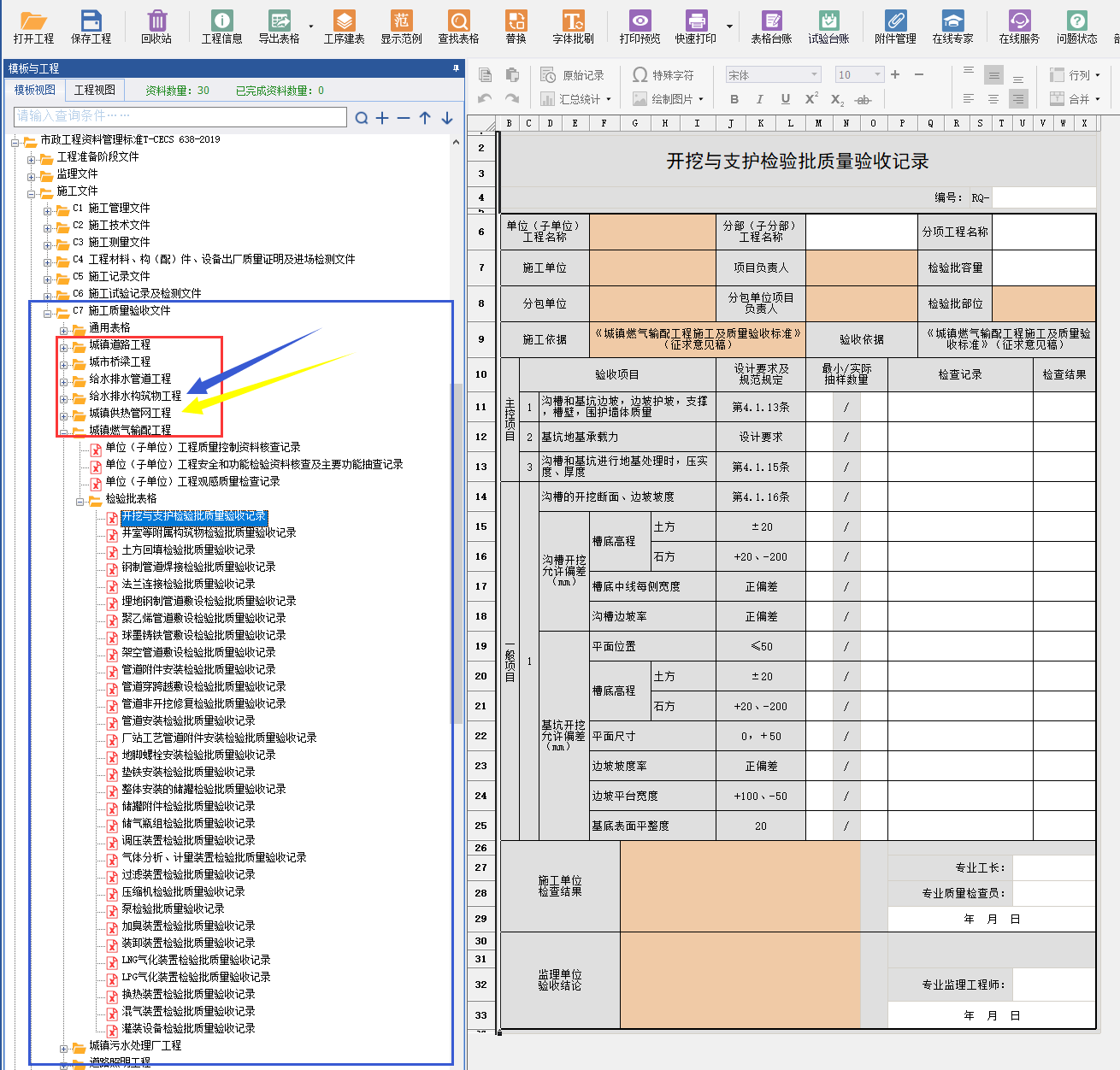This screenshot has width=1120, height=1070.
Task: Select 灌装设备检验批质量验收记录 in tree
Action: pyautogui.click(x=188, y=1028)
